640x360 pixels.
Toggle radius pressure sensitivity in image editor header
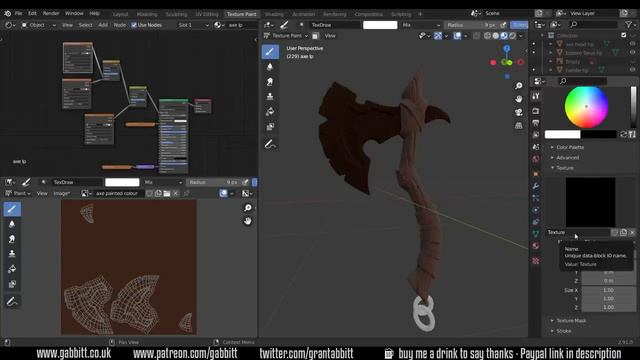coord(245,182)
